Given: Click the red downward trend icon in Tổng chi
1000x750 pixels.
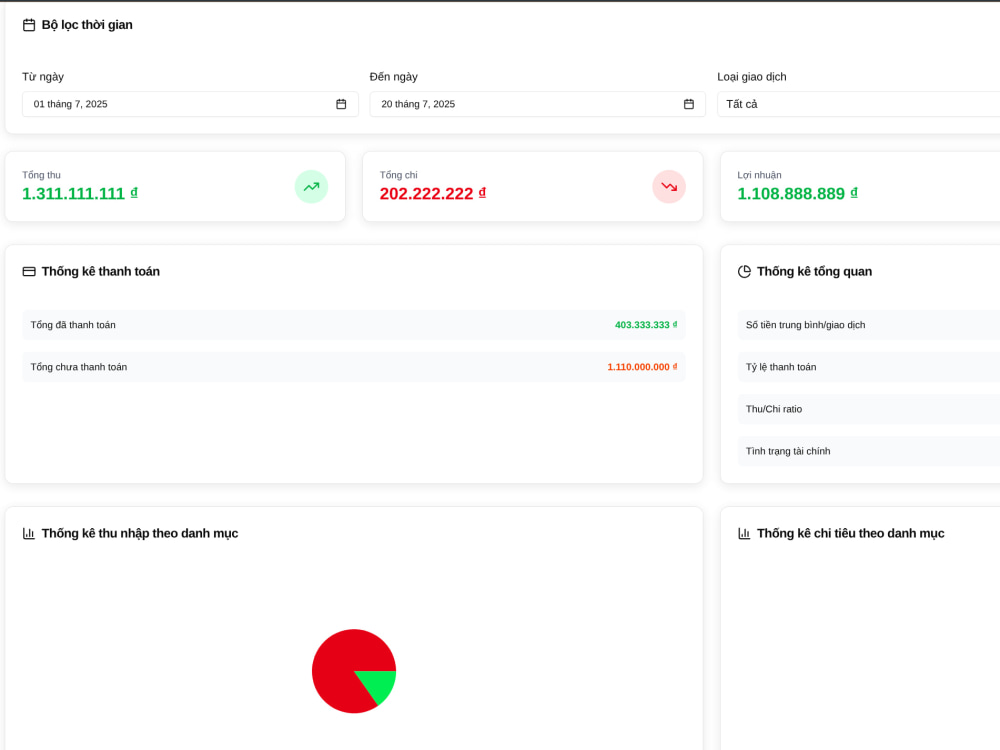Looking at the screenshot, I should pos(669,187).
